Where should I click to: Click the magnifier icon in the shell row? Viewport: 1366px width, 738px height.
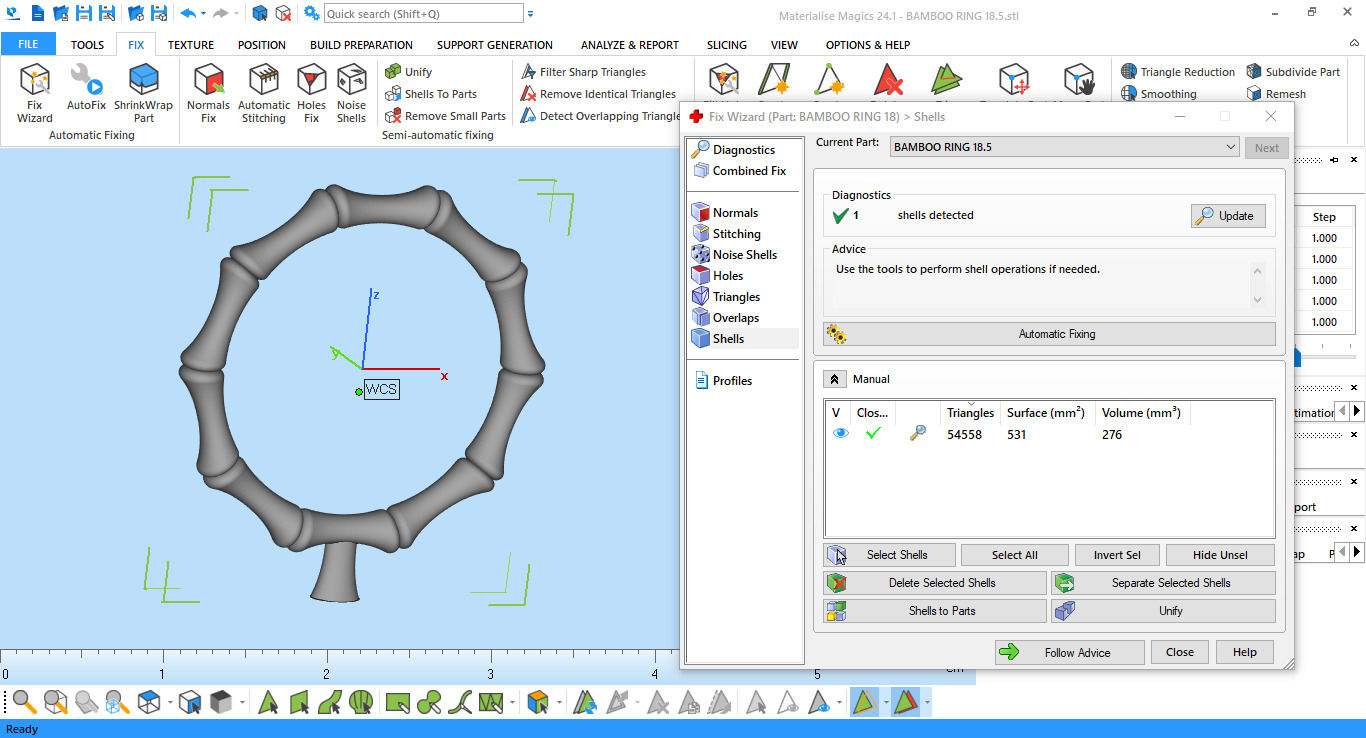tap(917, 433)
